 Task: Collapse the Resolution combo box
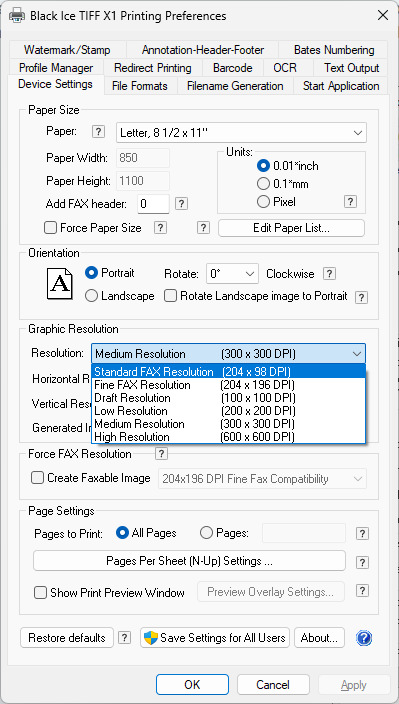[228, 354]
